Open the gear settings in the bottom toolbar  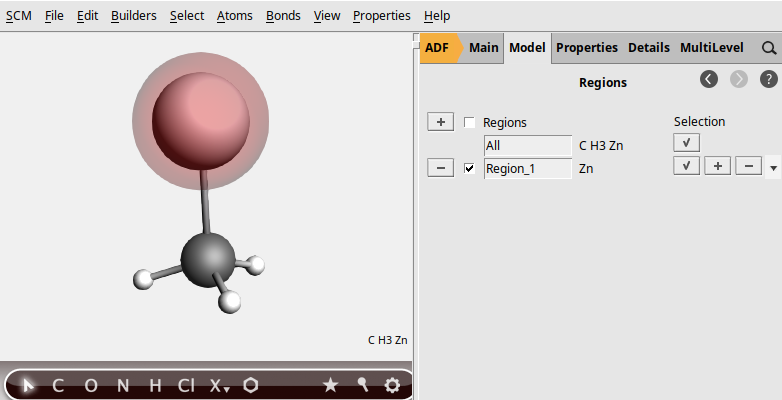392,385
